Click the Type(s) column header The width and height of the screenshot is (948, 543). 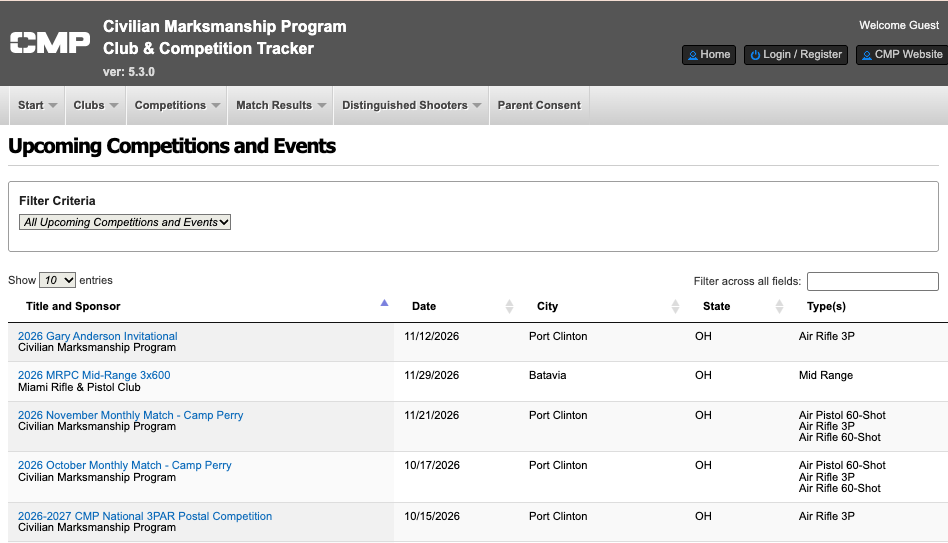(x=826, y=306)
